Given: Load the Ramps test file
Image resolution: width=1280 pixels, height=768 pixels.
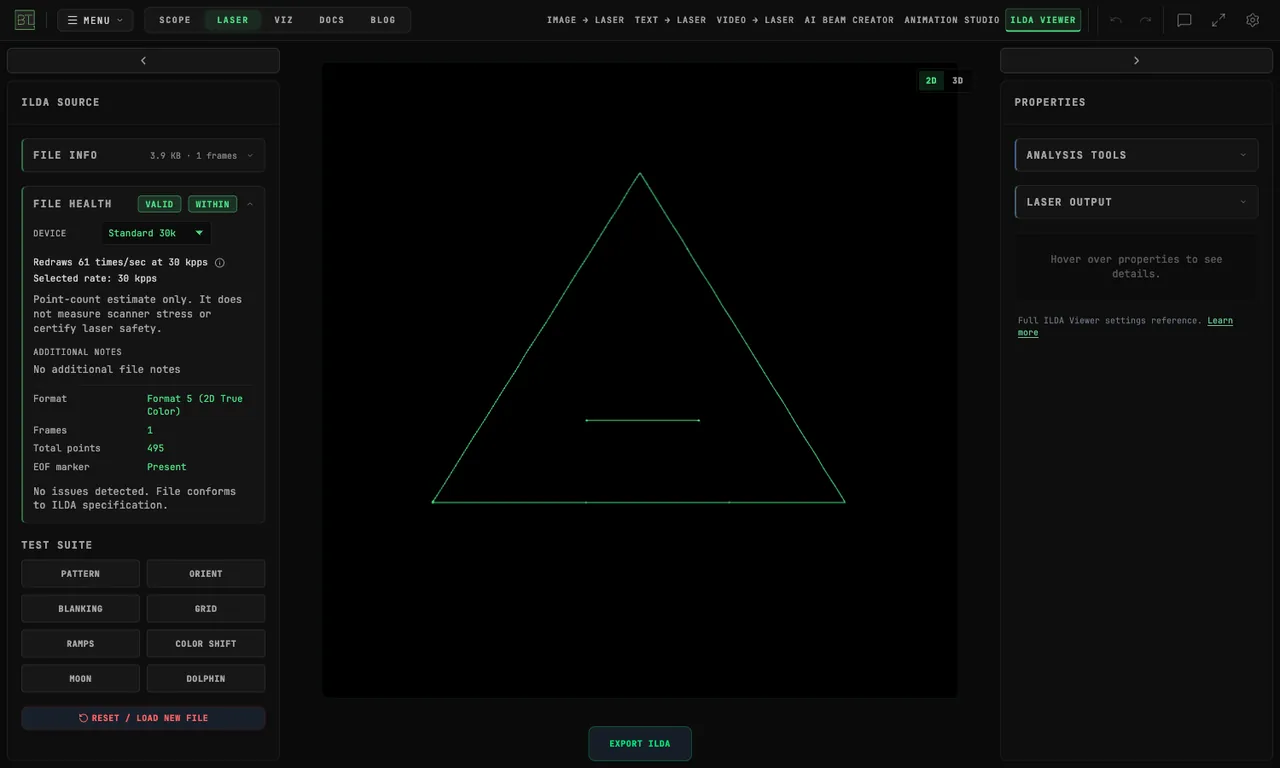Looking at the screenshot, I should [x=81, y=644].
